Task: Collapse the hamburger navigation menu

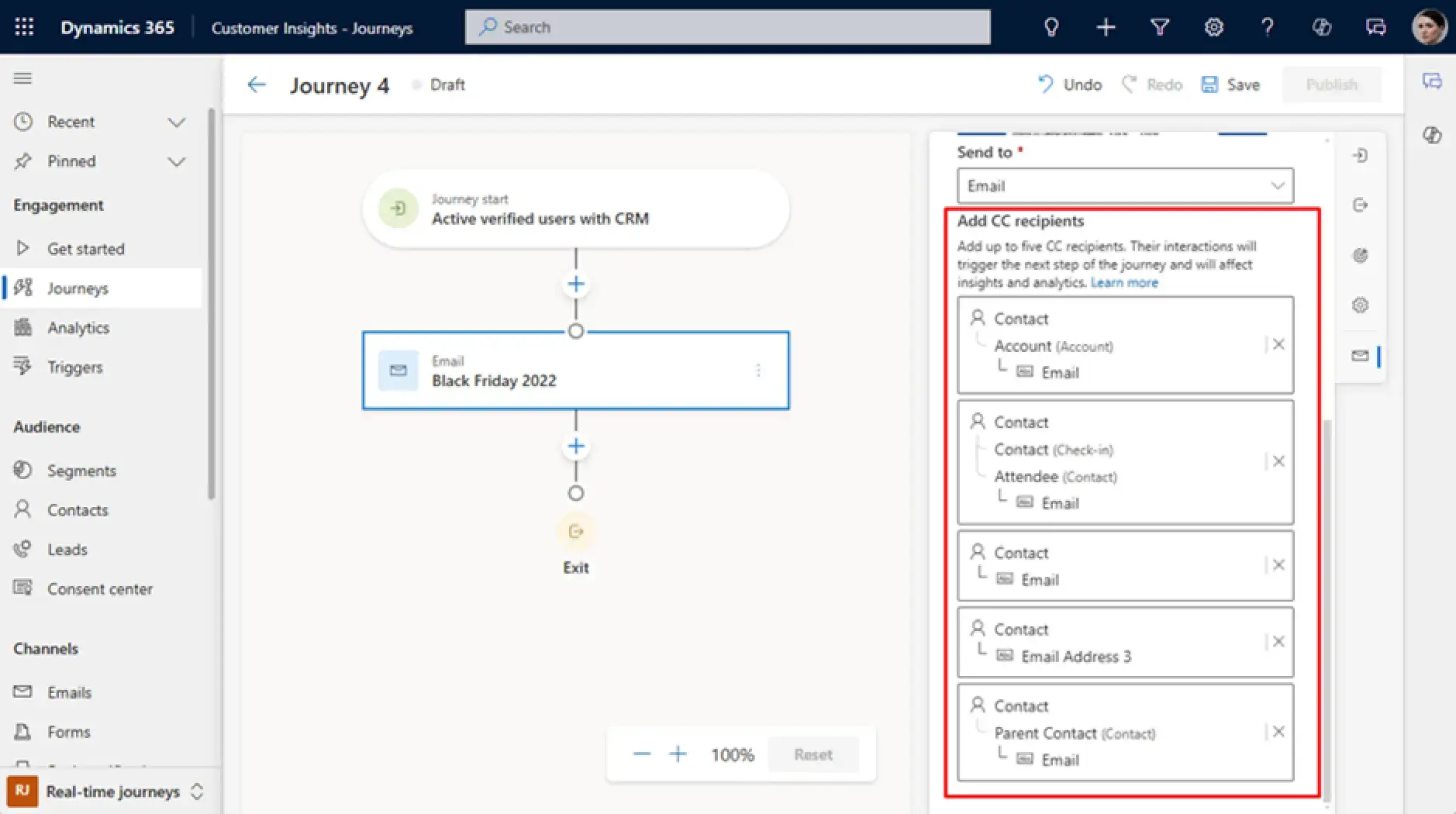Action: (x=23, y=78)
